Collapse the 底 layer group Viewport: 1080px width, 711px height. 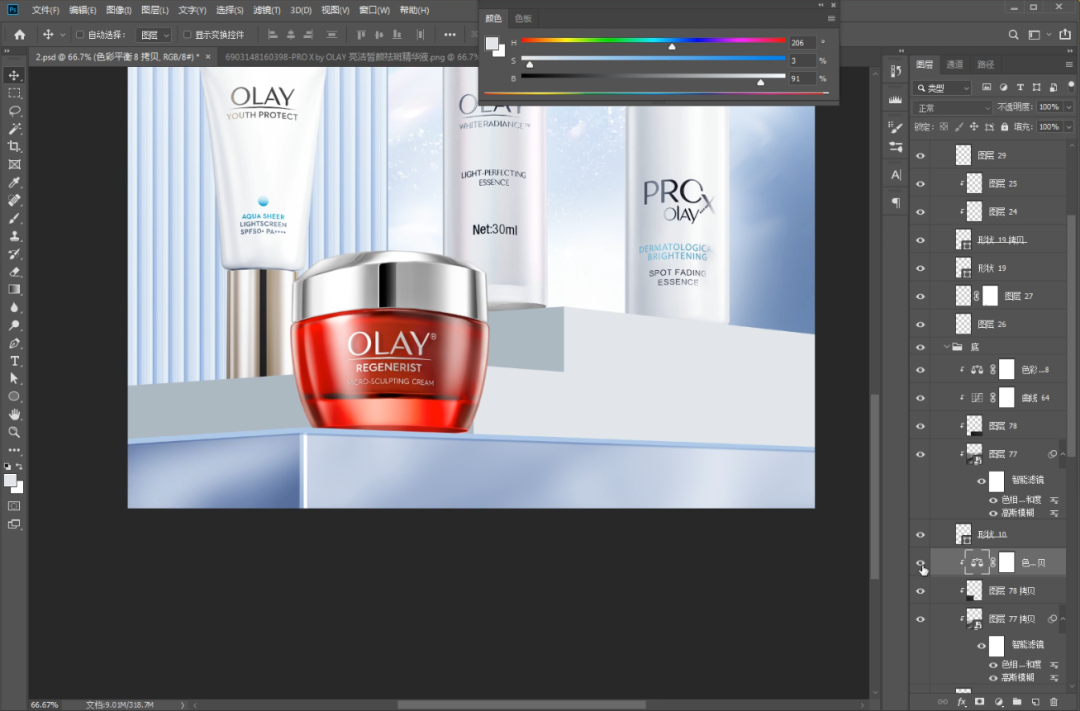click(946, 347)
